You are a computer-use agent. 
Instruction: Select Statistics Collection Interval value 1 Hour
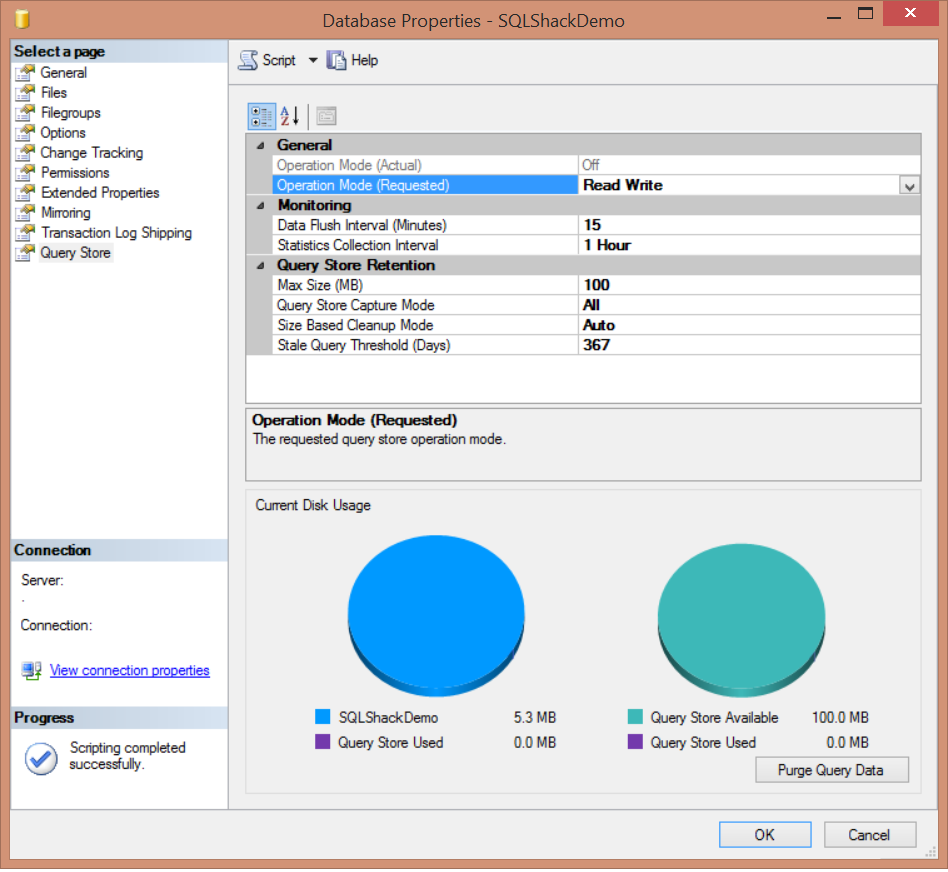tap(749, 245)
